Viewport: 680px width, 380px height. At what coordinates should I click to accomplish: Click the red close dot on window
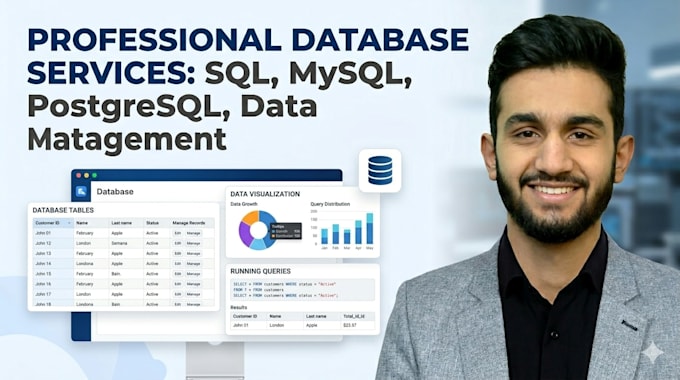[x=79, y=175]
